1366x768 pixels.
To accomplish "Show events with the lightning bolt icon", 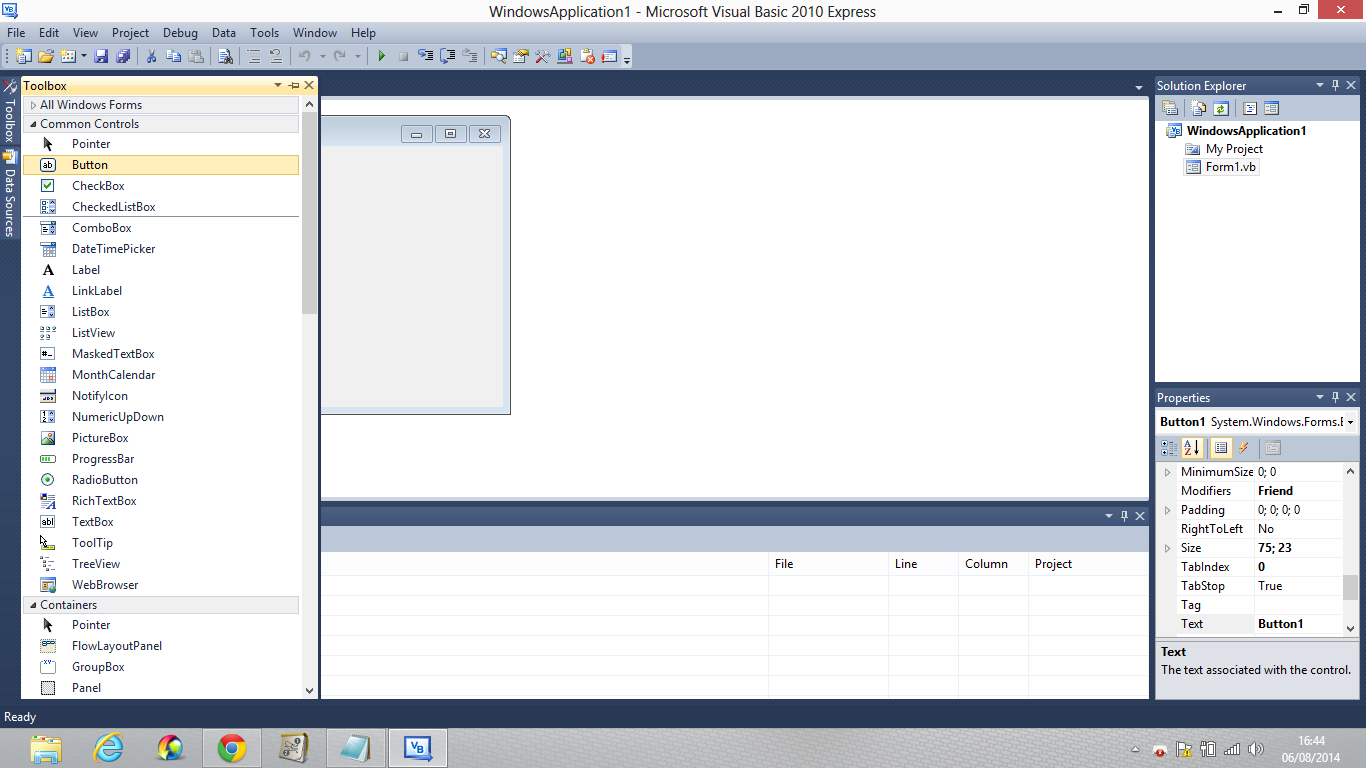I will click(x=1244, y=448).
